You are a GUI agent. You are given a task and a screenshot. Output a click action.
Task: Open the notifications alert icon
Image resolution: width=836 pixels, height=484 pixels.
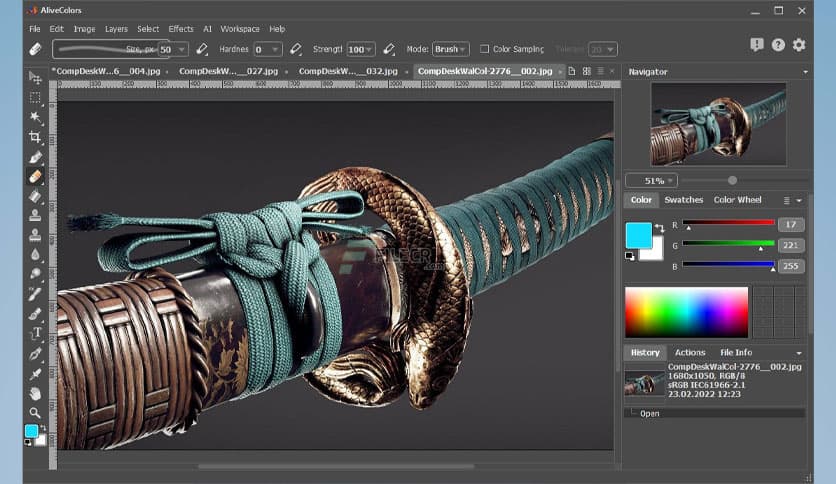coord(757,45)
